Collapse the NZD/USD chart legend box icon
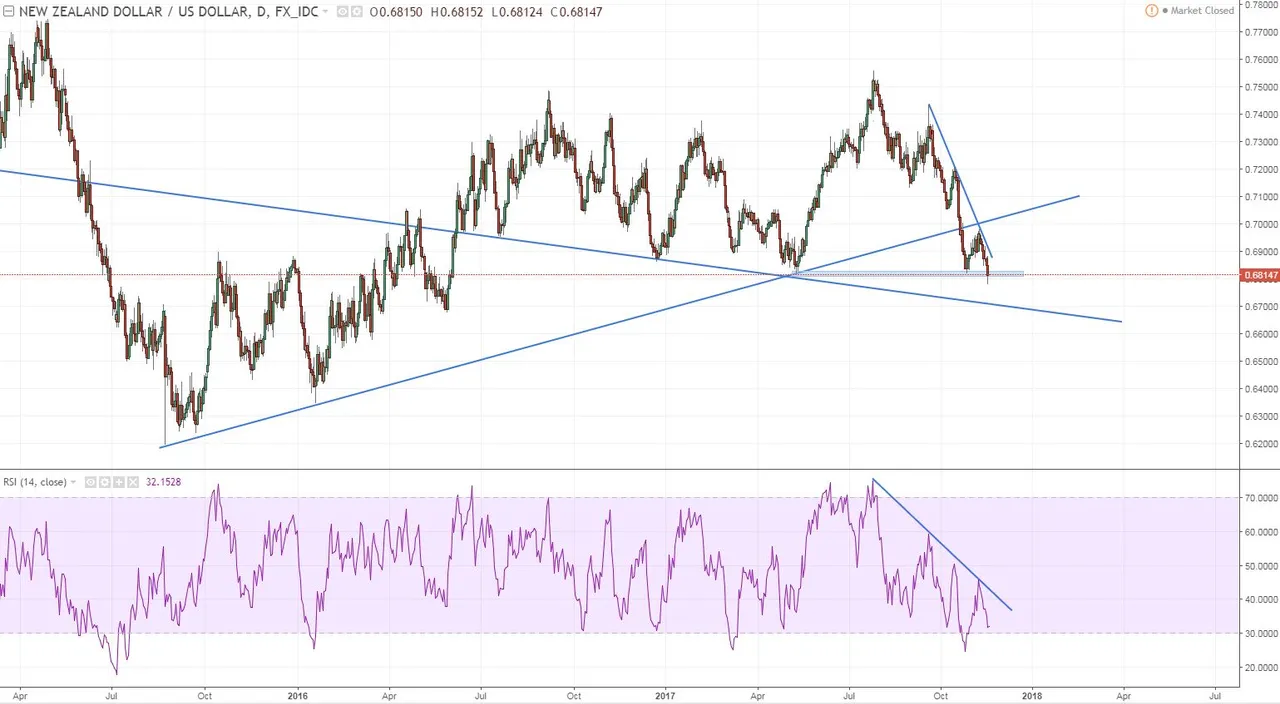1280x704 pixels. click(x=9, y=12)
